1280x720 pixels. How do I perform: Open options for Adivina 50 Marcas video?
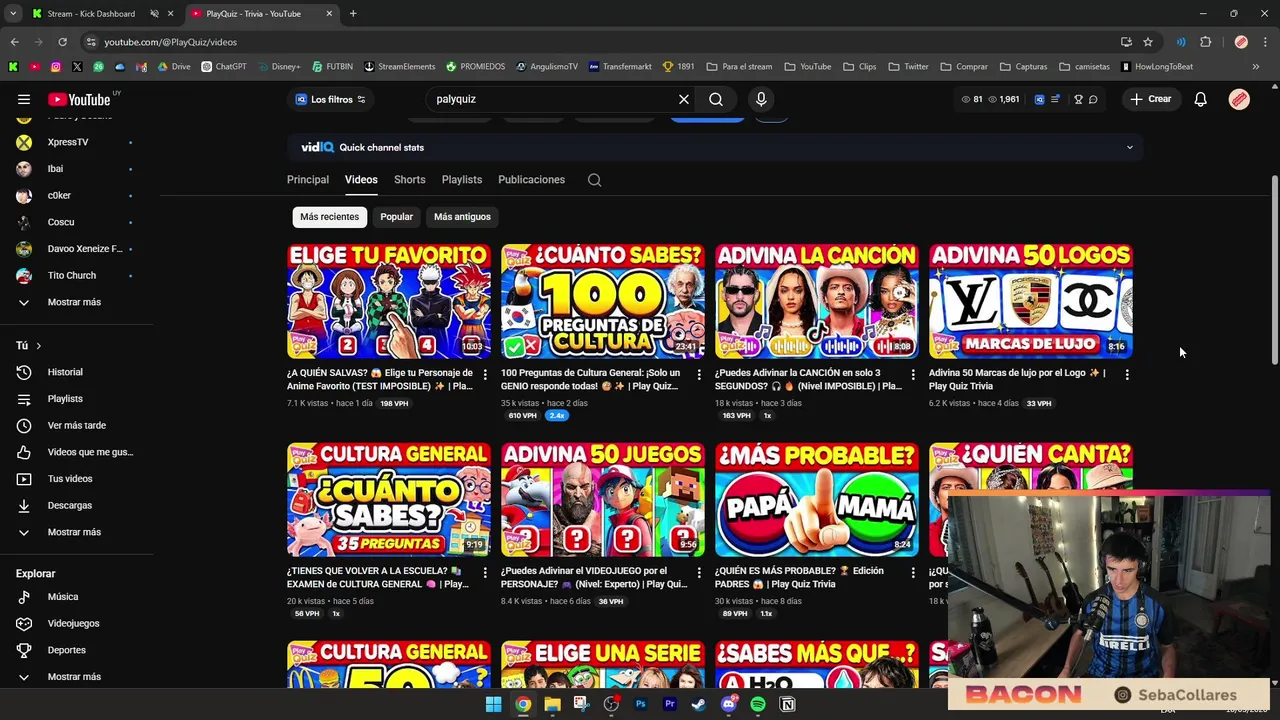pos(1127,374)
